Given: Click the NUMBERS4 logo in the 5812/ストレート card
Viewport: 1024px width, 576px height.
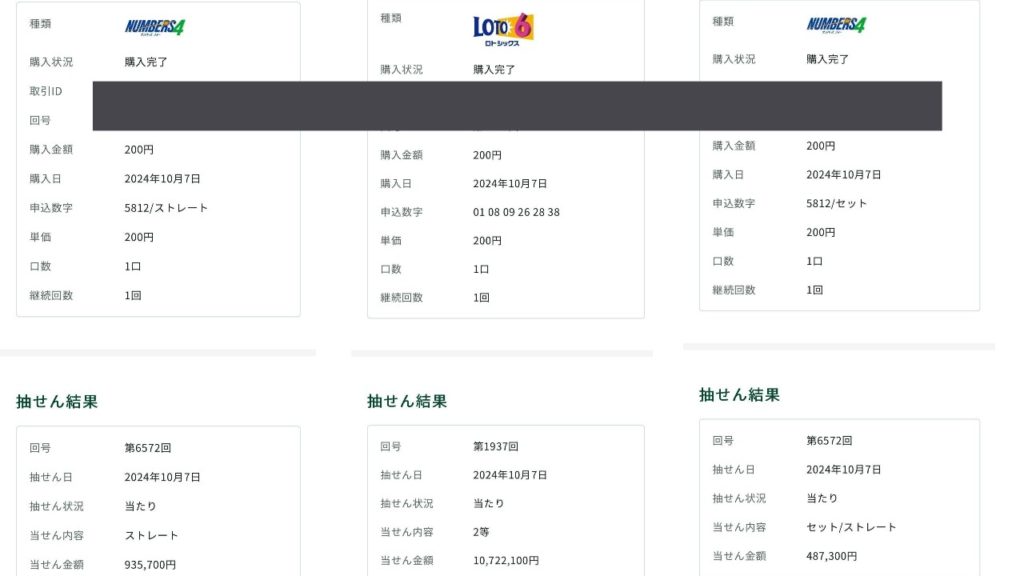Looking at the screenshot, I should pyautogui.click(x=154, y=27).
